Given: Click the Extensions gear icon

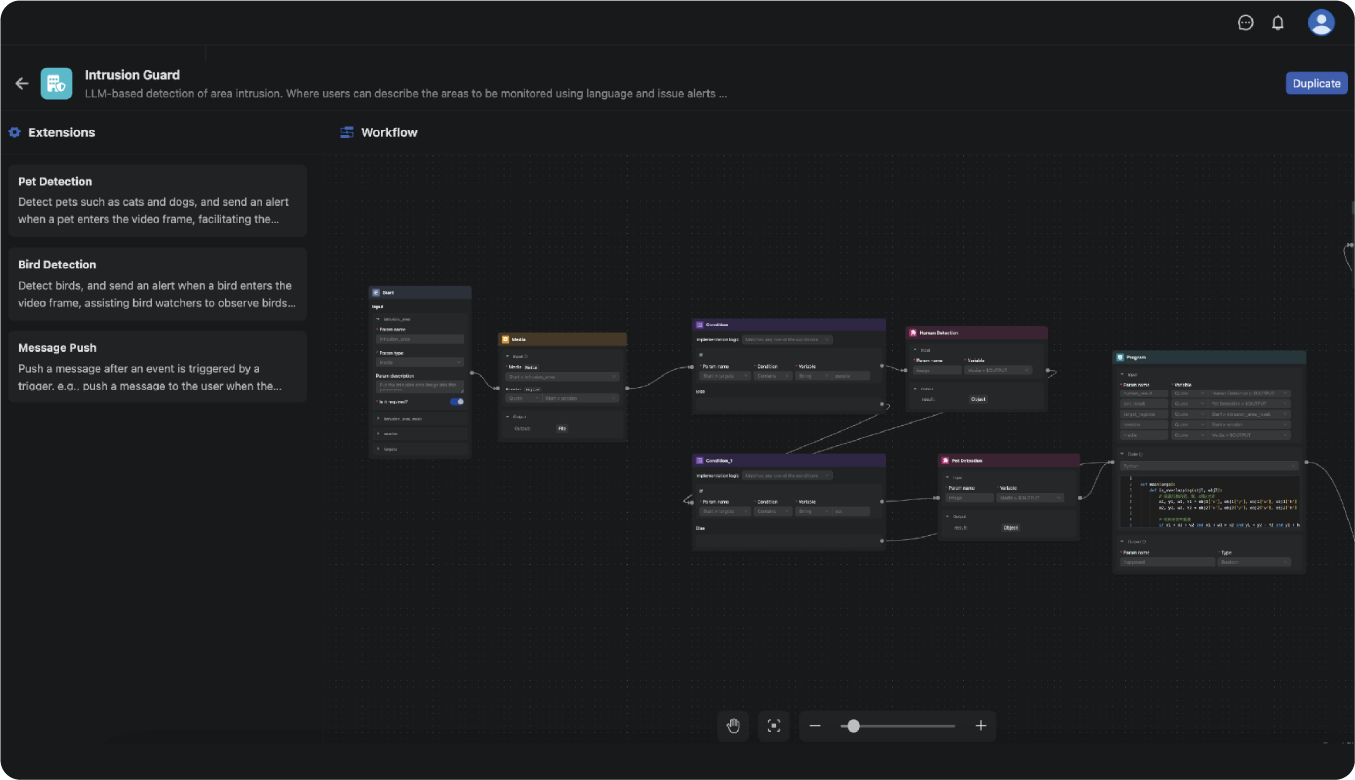Looking at the screenshot, I should pos(15,132).
